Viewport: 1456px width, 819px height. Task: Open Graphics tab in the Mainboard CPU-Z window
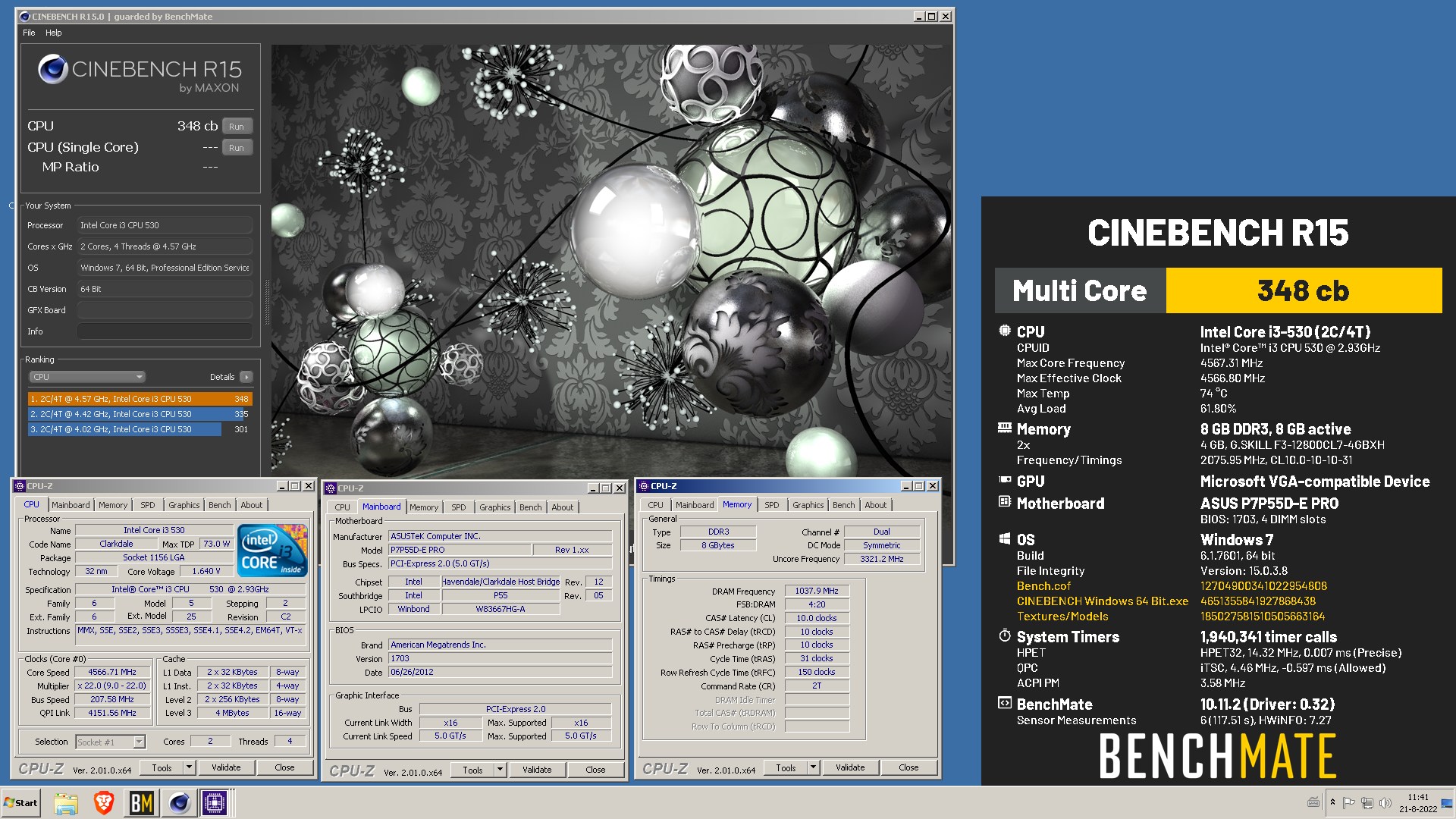click(x=495, y=507)
